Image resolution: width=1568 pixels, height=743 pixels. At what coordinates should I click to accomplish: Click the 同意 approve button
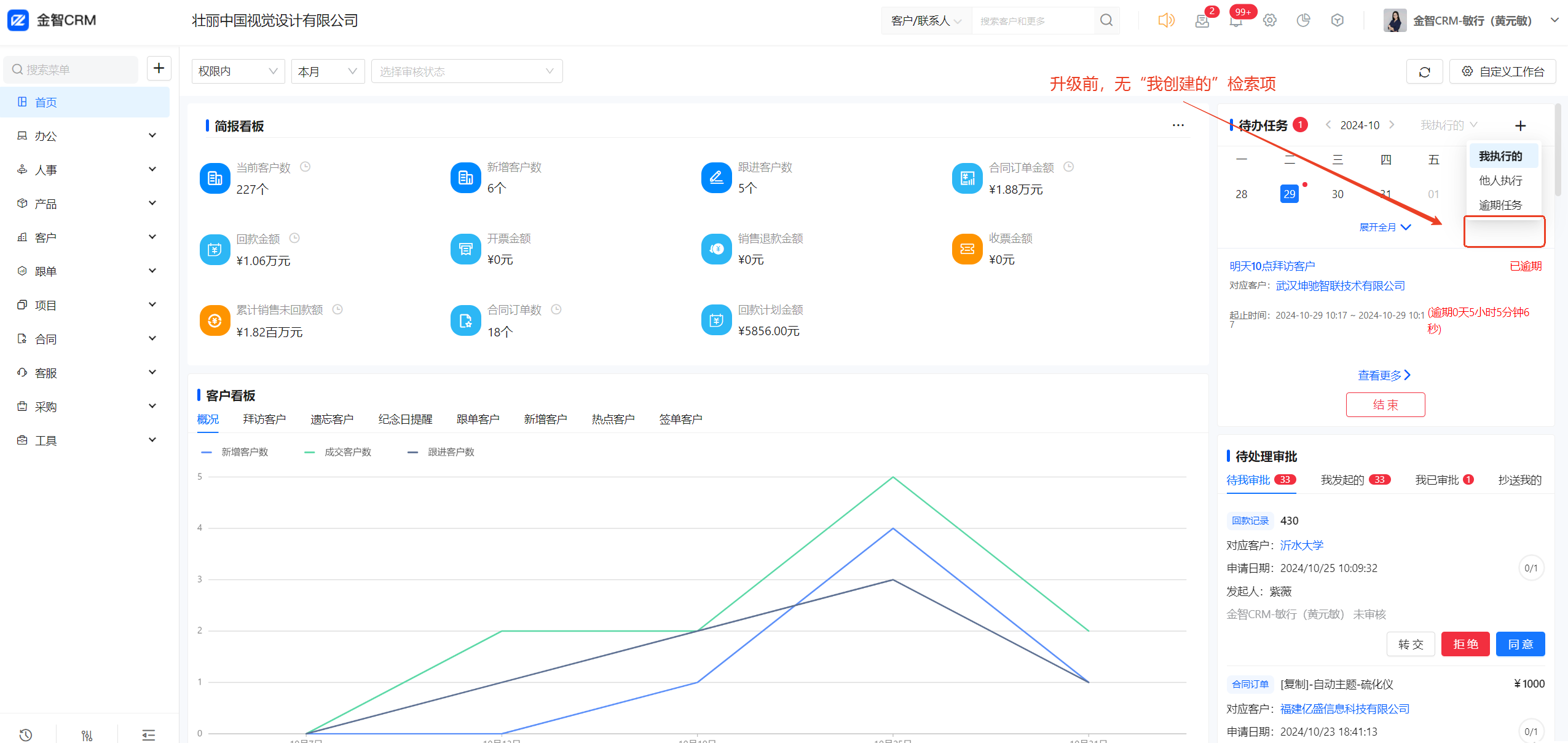coord(1520,644)
